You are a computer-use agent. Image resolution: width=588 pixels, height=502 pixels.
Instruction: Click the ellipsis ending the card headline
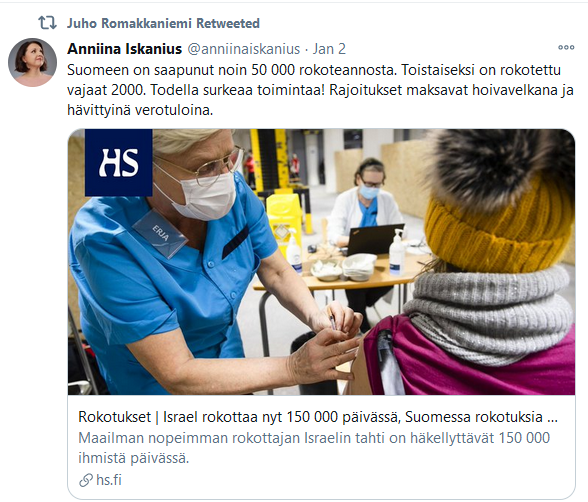pyautogui.click(x=552, y=420)
